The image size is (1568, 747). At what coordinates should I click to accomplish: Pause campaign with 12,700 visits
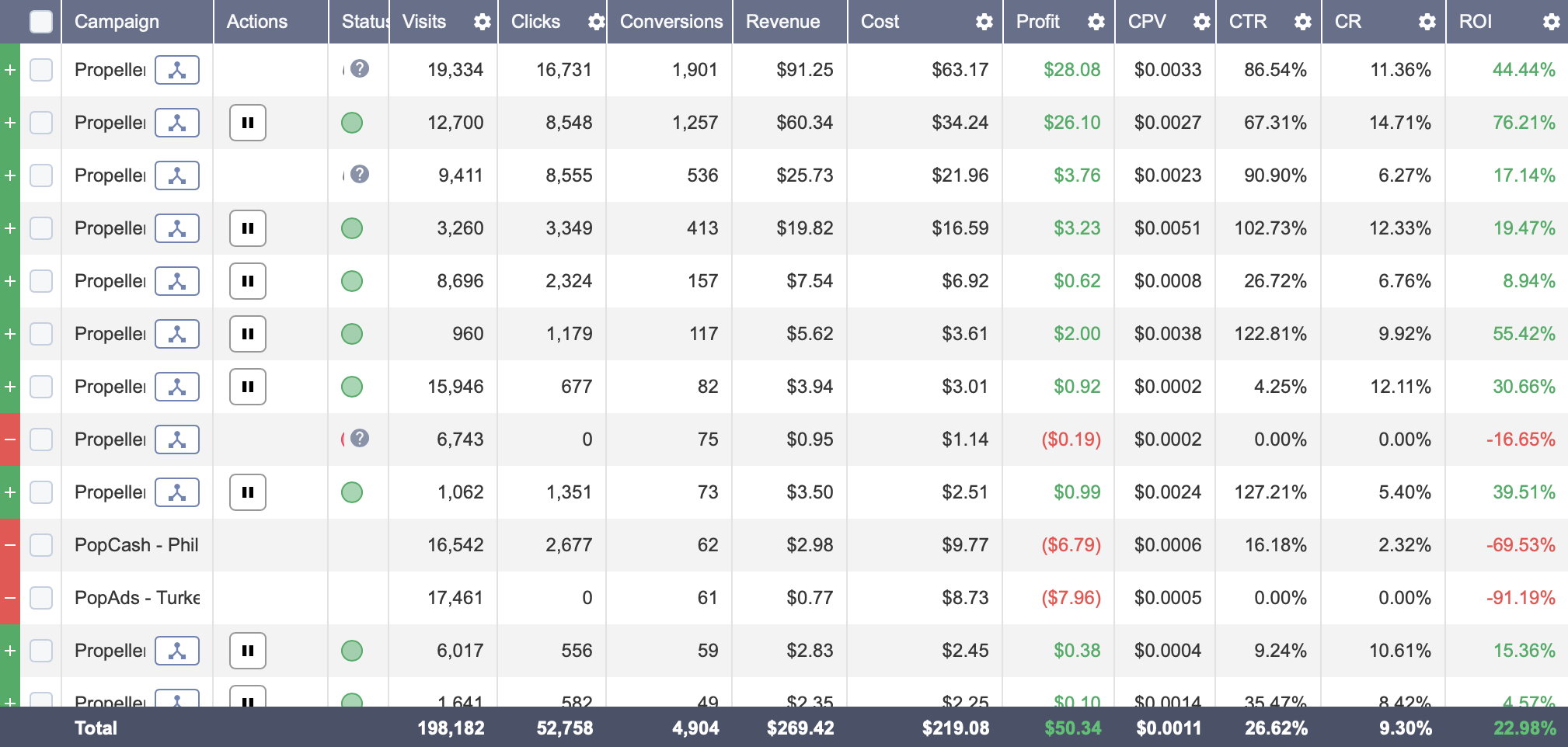(x=248, y=123)
